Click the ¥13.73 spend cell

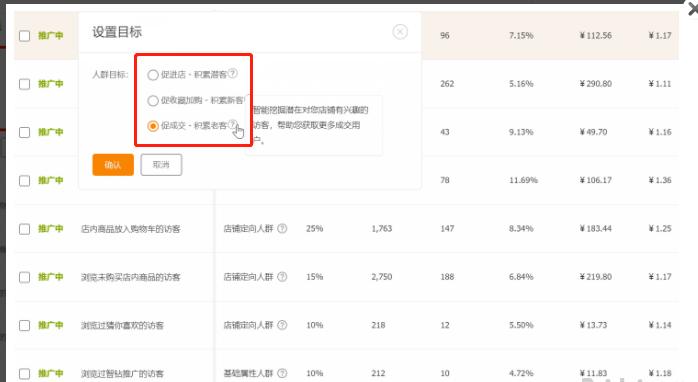click(x=593, y=325)
